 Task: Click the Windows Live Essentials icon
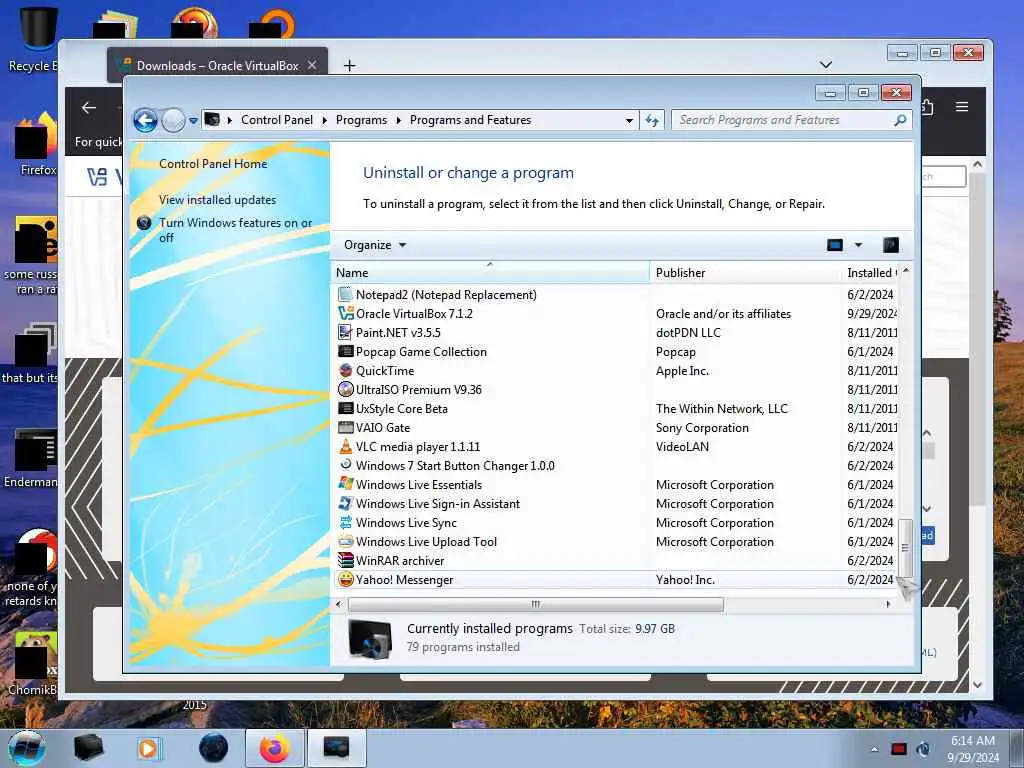pyautogui.click(x=345, y=484)
